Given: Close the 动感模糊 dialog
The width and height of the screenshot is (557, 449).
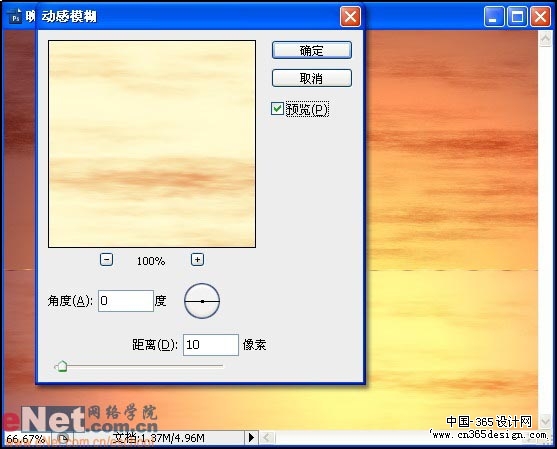Looking at the screenshot, I should click(350, 16).
